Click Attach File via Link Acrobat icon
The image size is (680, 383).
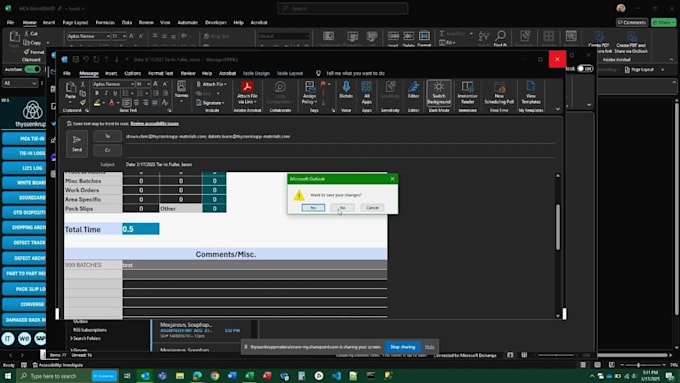(x=247, y=92)
